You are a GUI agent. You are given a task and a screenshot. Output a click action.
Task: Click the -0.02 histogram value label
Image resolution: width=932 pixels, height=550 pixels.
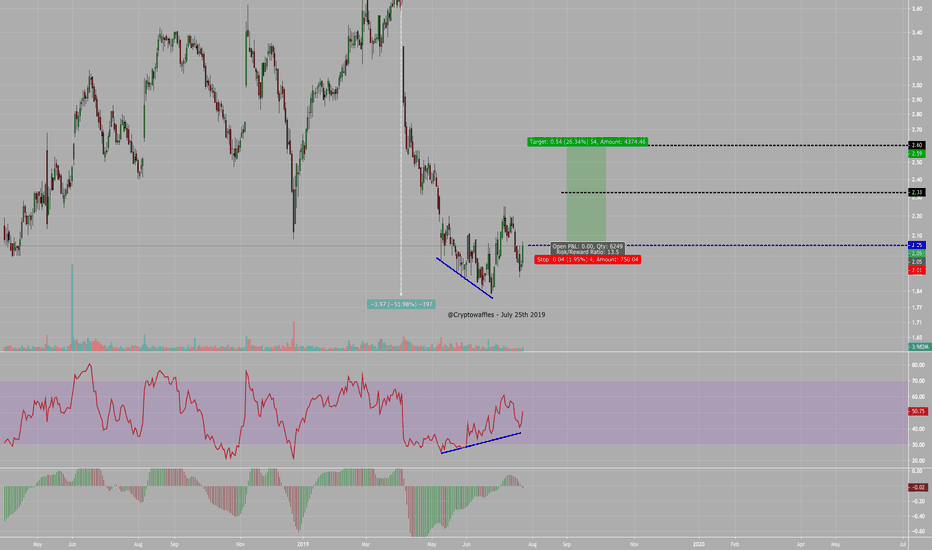pyautogui.click(x=918, y=488)
